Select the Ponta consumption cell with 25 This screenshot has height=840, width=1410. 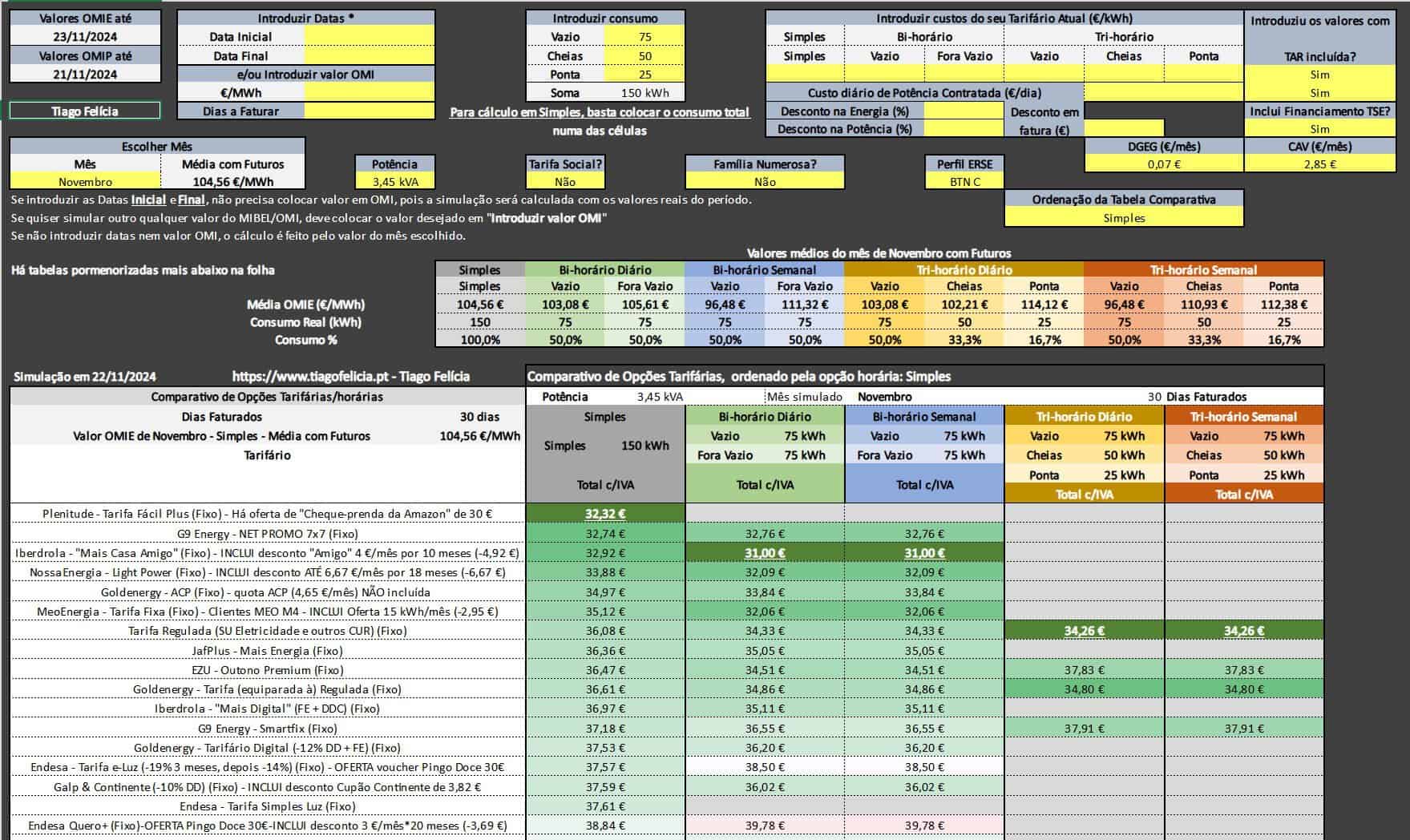(x=644, y=74)
